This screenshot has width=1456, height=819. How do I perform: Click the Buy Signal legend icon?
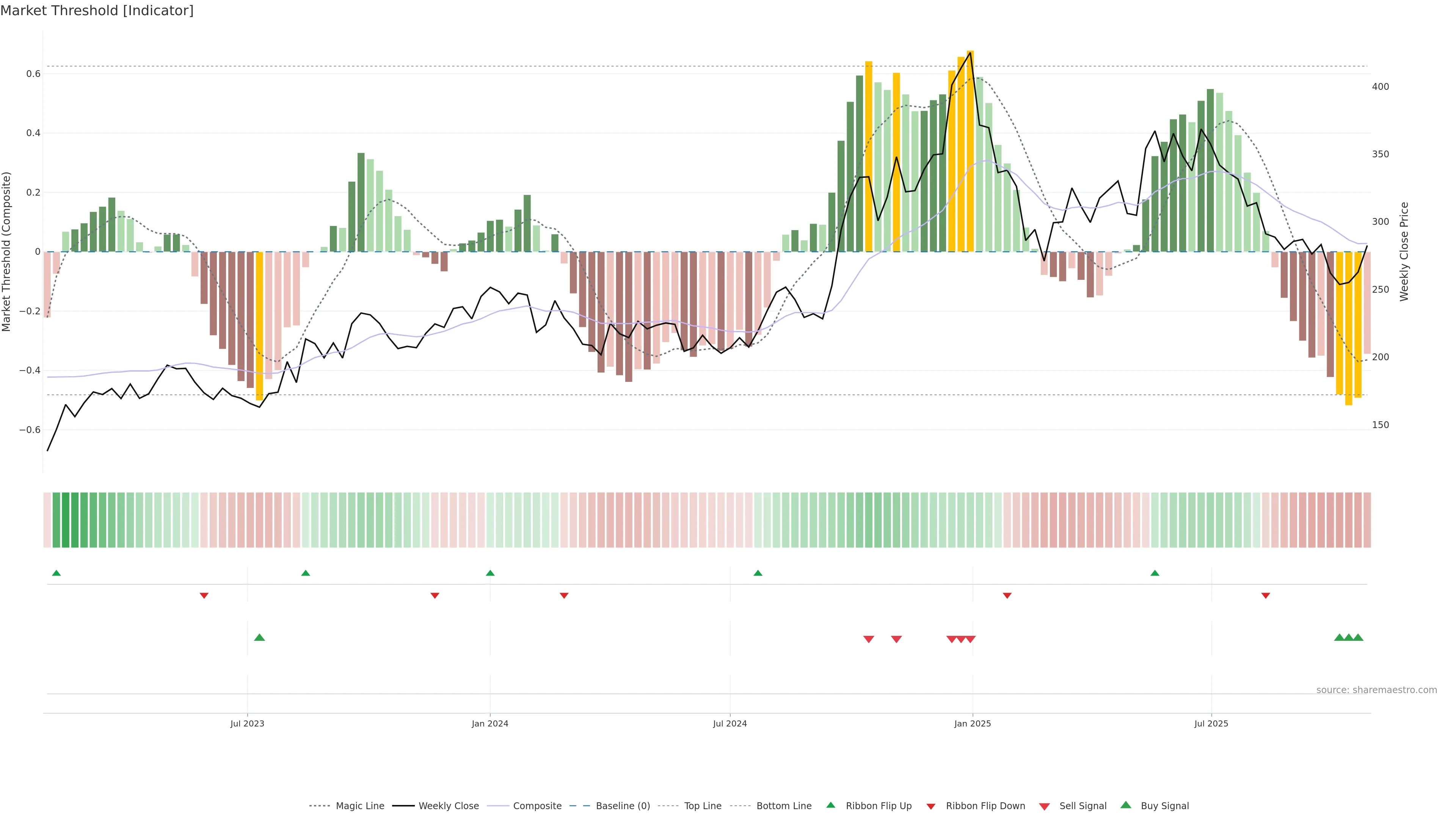pos(1126,805)
